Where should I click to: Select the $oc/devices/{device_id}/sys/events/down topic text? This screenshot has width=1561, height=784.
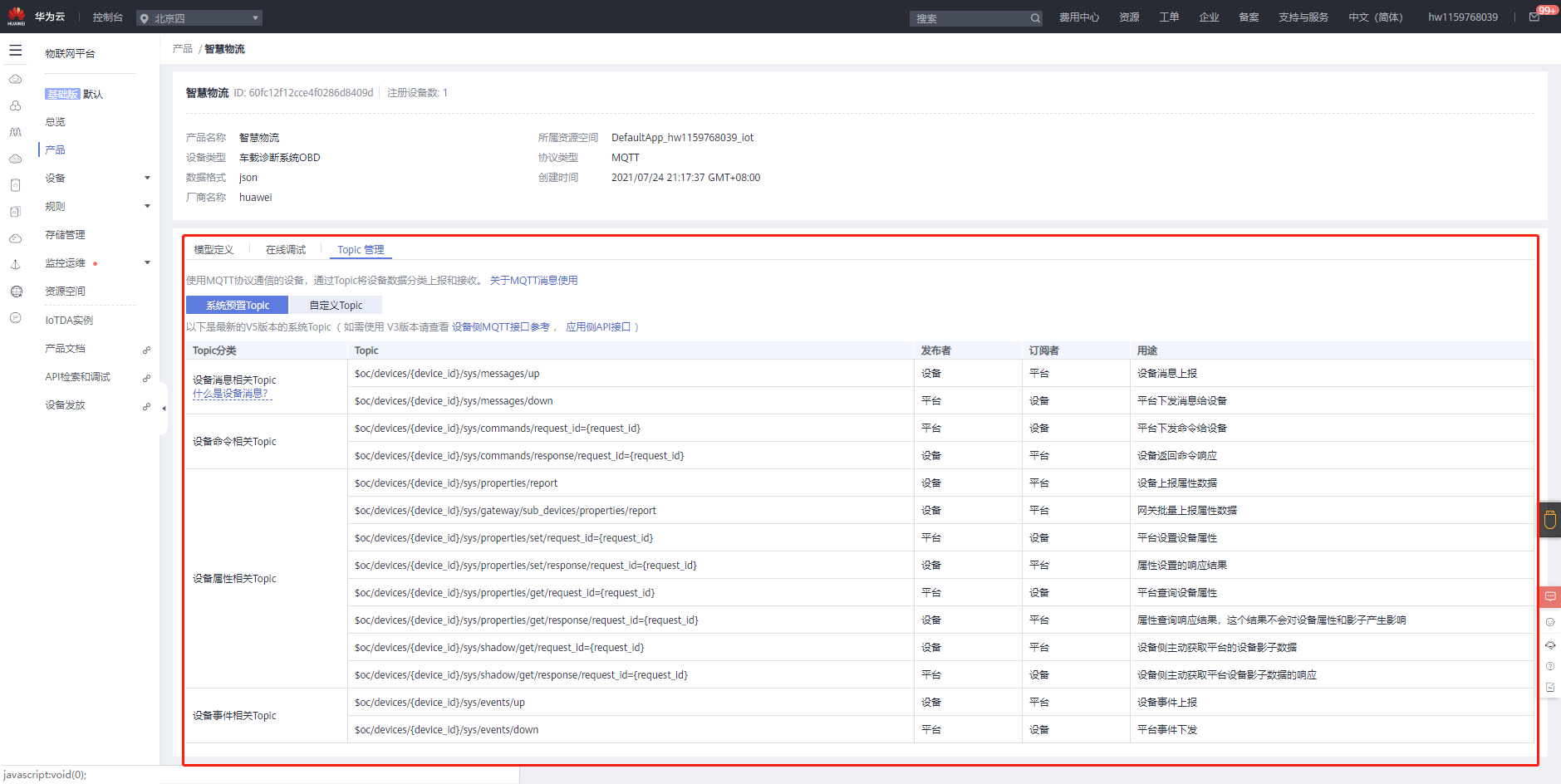(446, 730)
